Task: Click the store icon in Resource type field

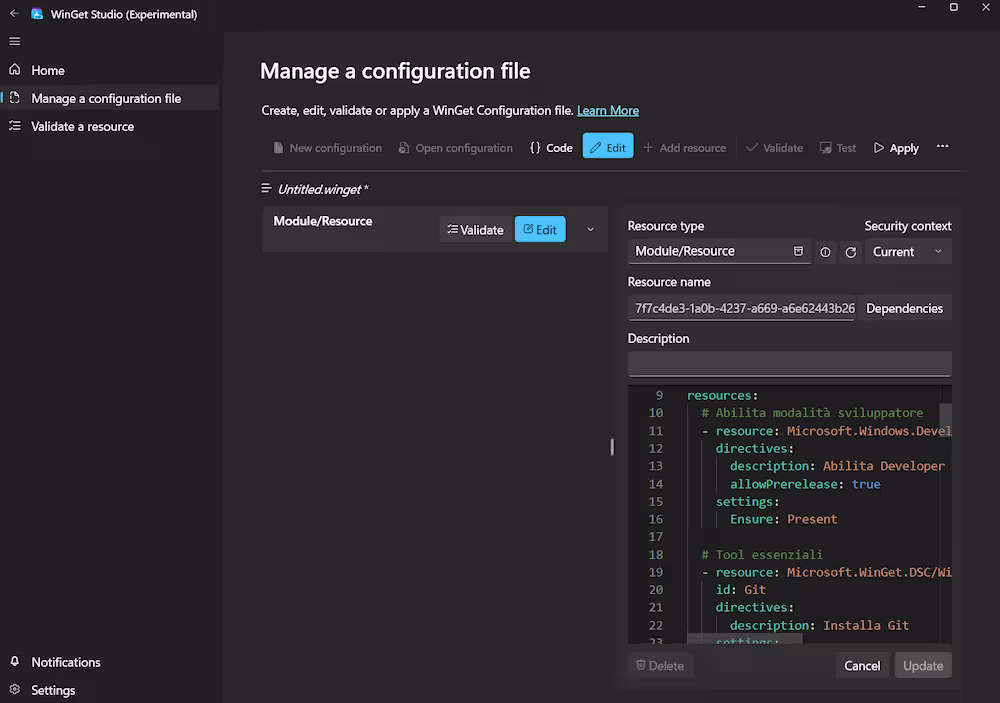Action: [798, 251]
